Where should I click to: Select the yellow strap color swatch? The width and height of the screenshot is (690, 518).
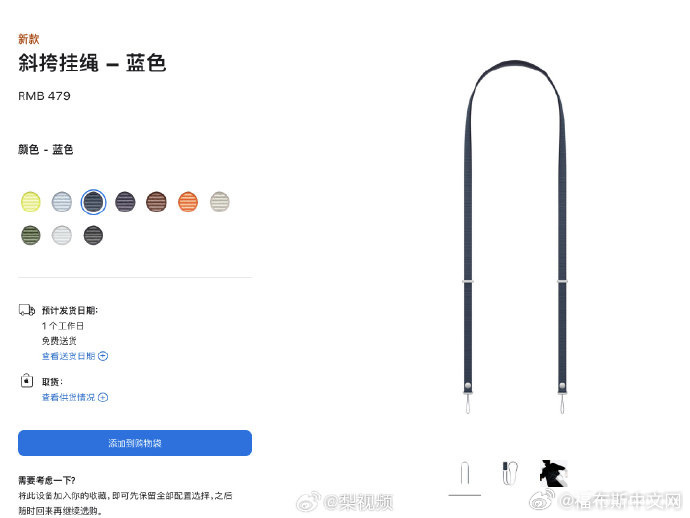[31, 202]
